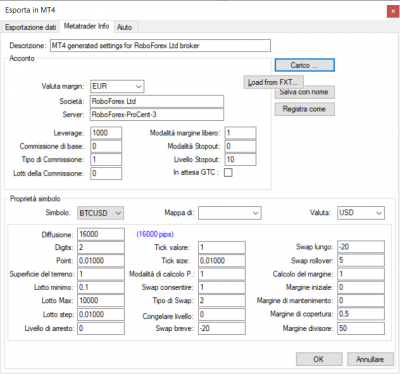Click the Tick size field
The width and height of the screenshot is (400, 374).
pyautogui.click(x=222, y=261)
